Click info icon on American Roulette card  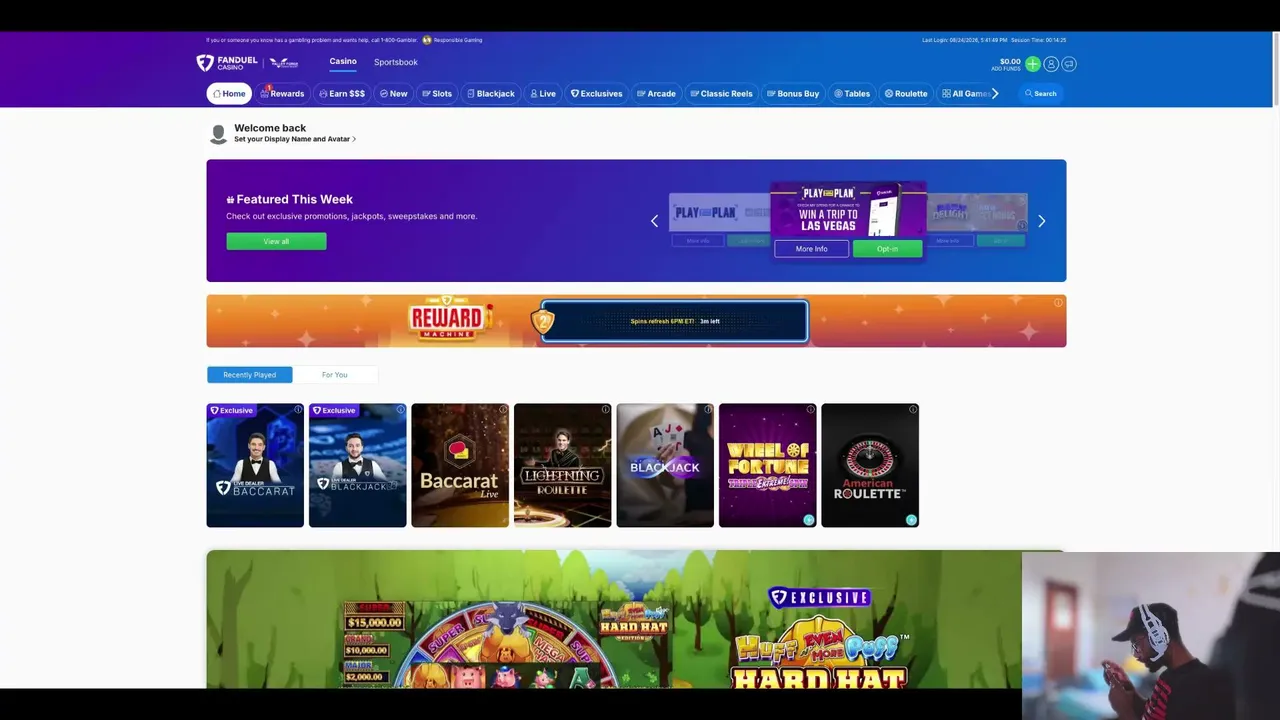click(913, 410)
